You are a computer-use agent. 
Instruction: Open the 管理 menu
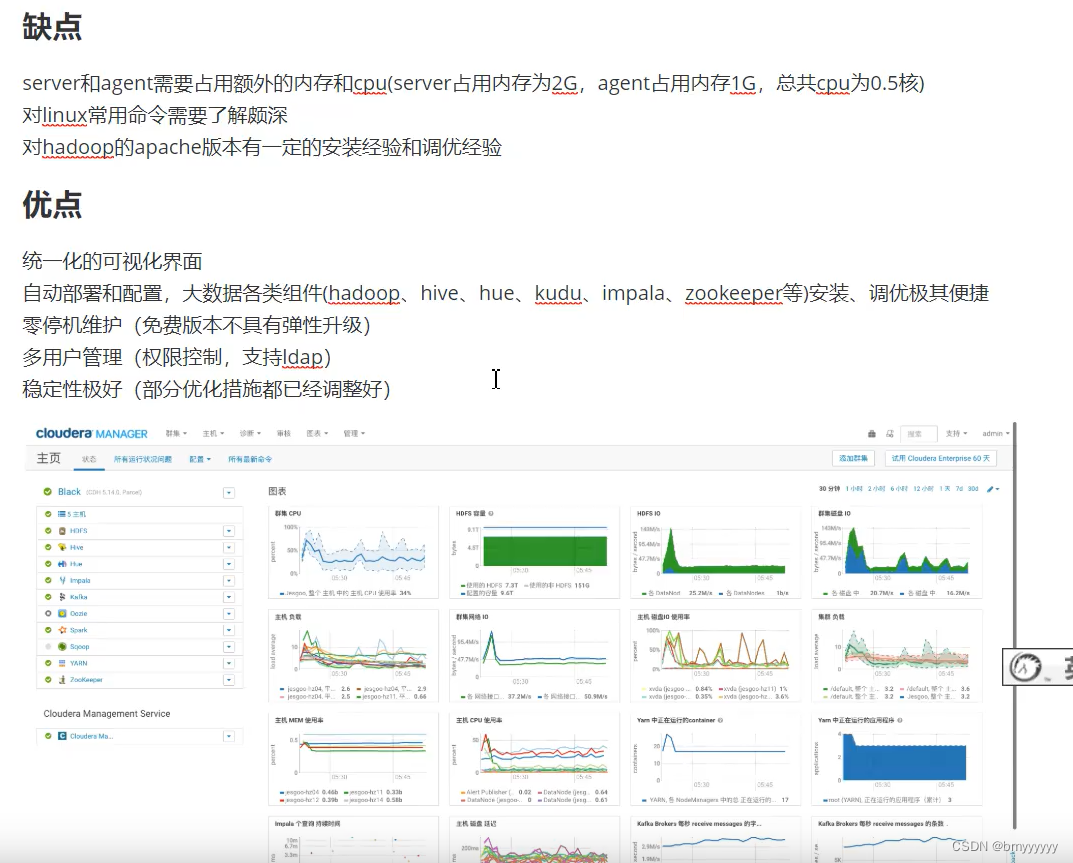[354, 434]
